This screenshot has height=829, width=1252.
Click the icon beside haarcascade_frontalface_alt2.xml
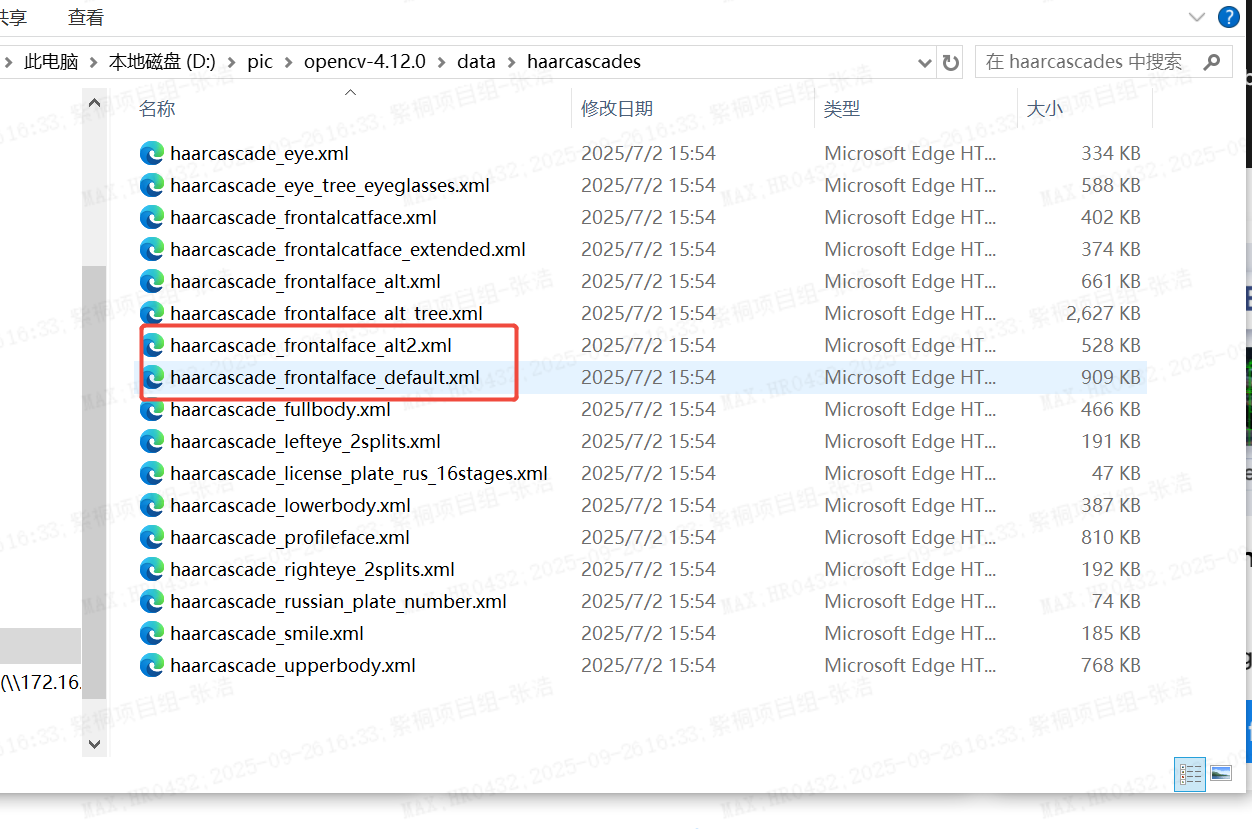point(152,345)
